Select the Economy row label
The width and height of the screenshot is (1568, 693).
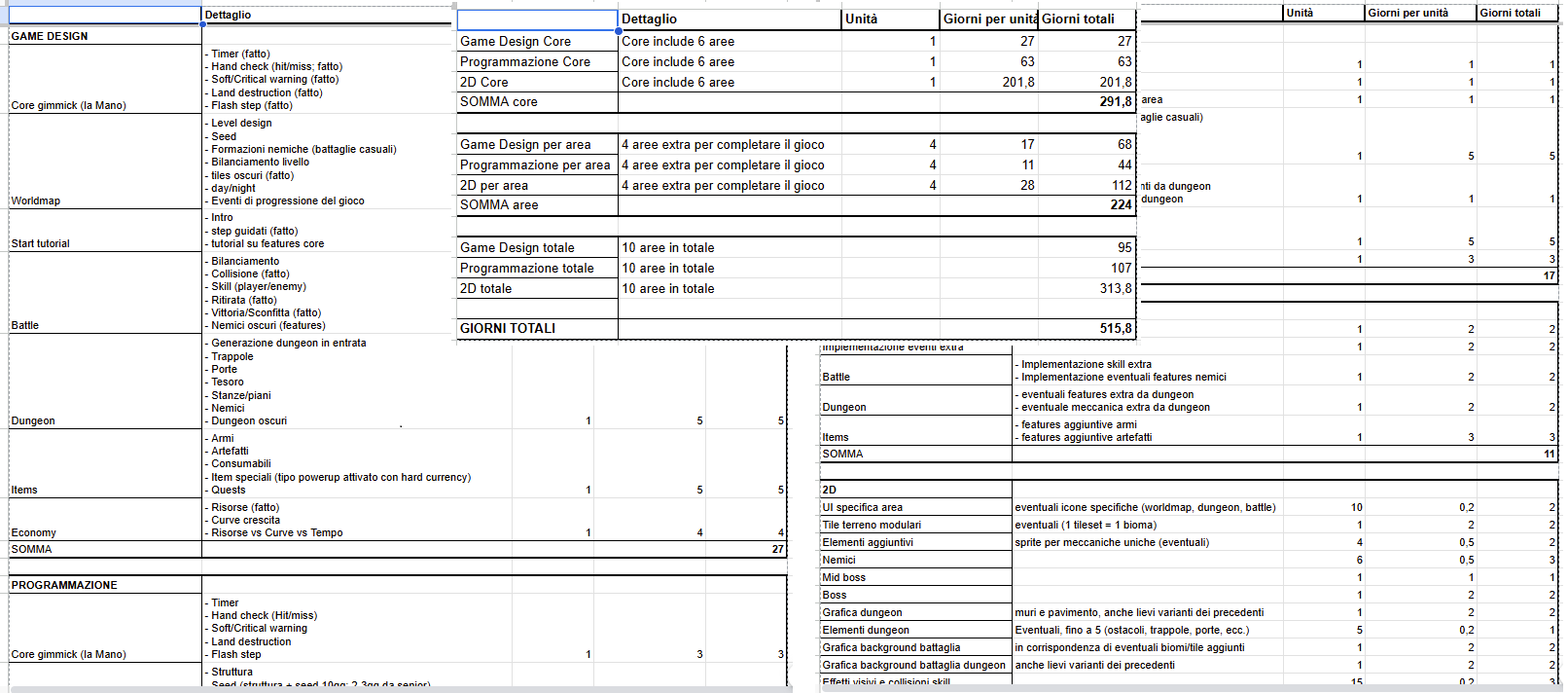pyautogui.click(x=34, y=532)
